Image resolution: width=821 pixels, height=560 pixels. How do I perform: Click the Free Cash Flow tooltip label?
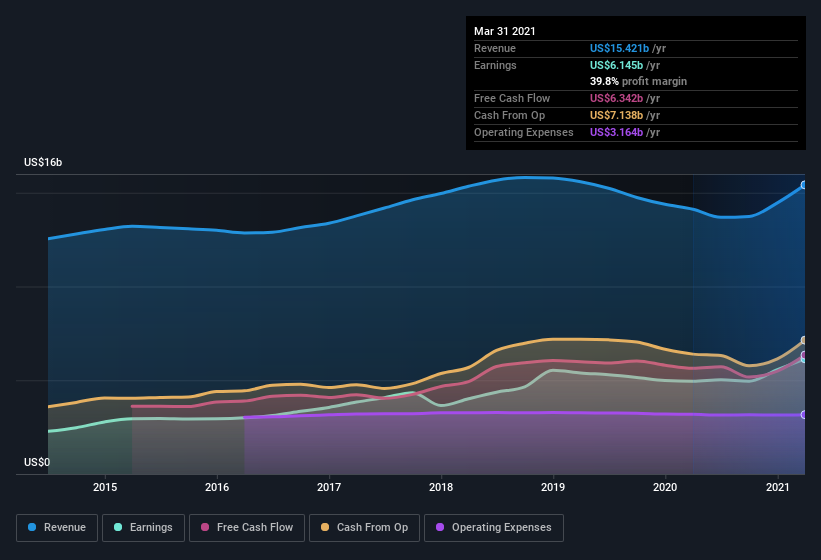[x=512, y=98]
